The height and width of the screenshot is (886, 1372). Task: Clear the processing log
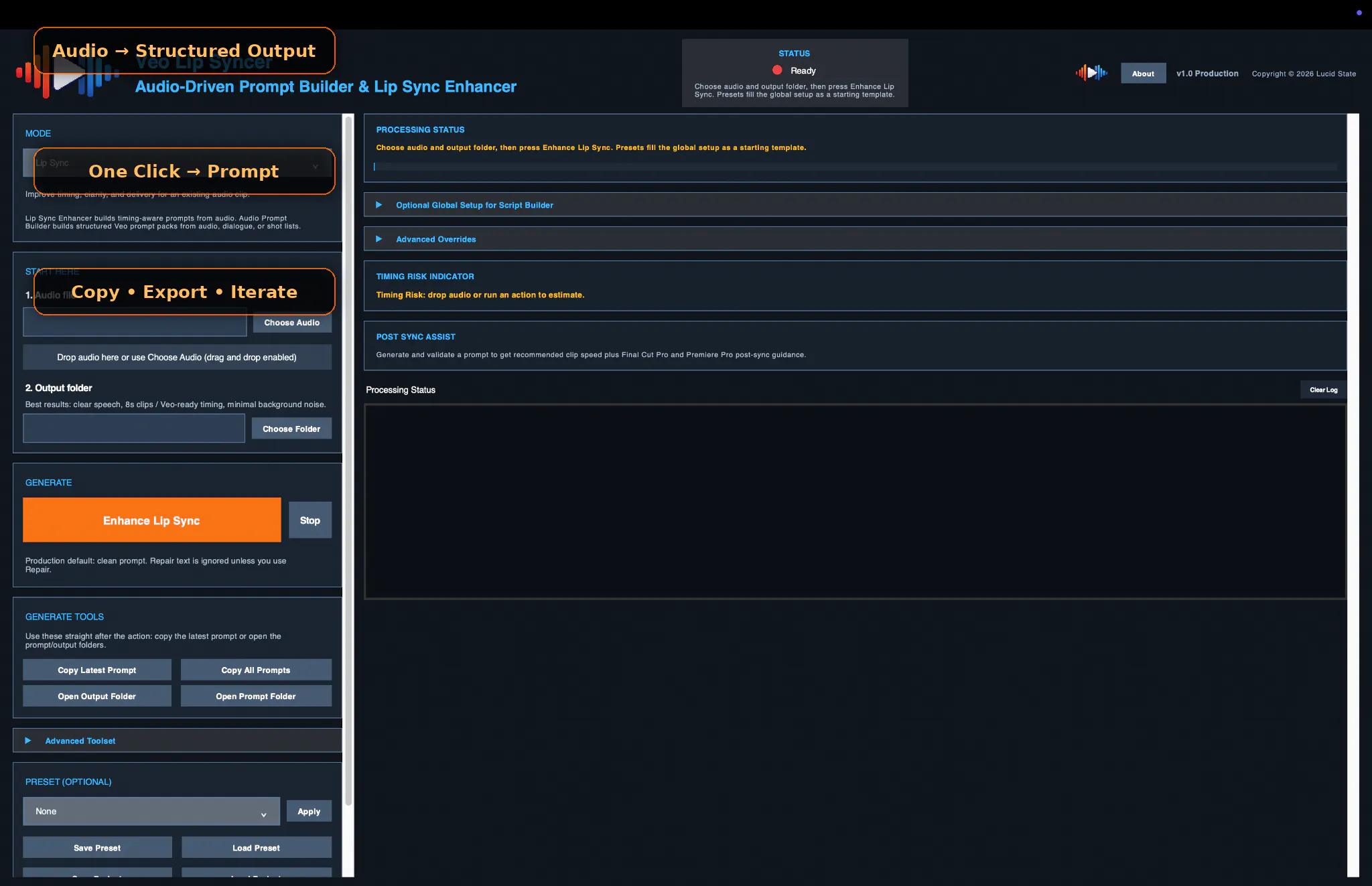click(1324, 390)
